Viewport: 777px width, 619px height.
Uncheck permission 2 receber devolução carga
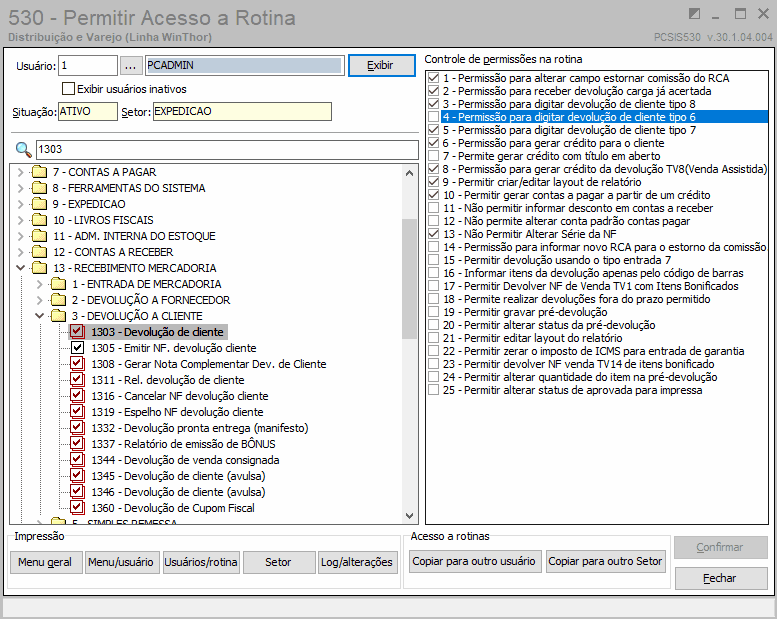434,91
